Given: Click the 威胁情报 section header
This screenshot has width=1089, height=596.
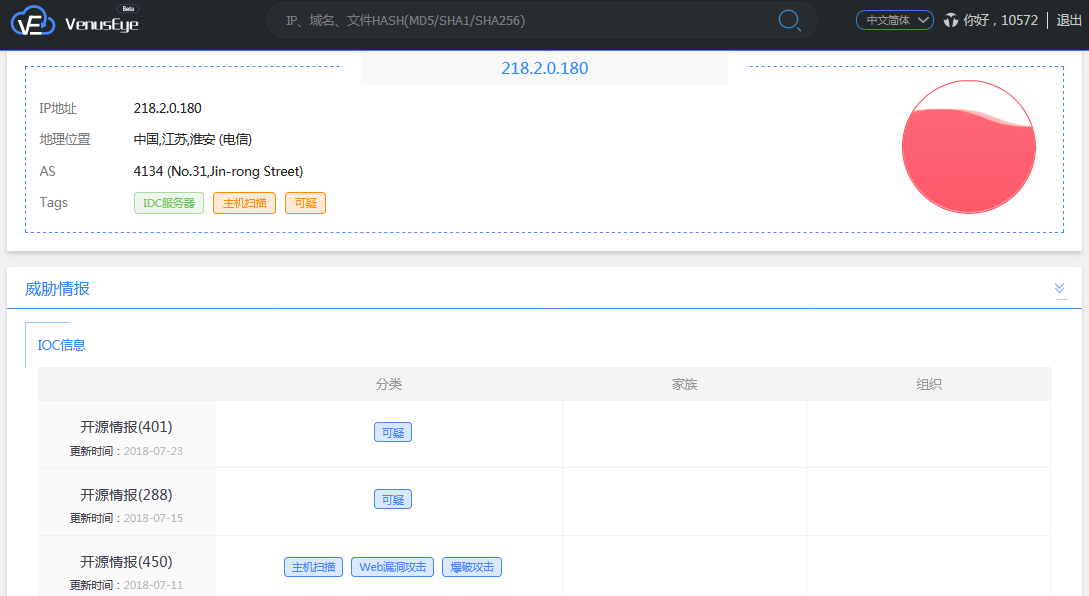Looking at the screenshot, I should [57, 289].
